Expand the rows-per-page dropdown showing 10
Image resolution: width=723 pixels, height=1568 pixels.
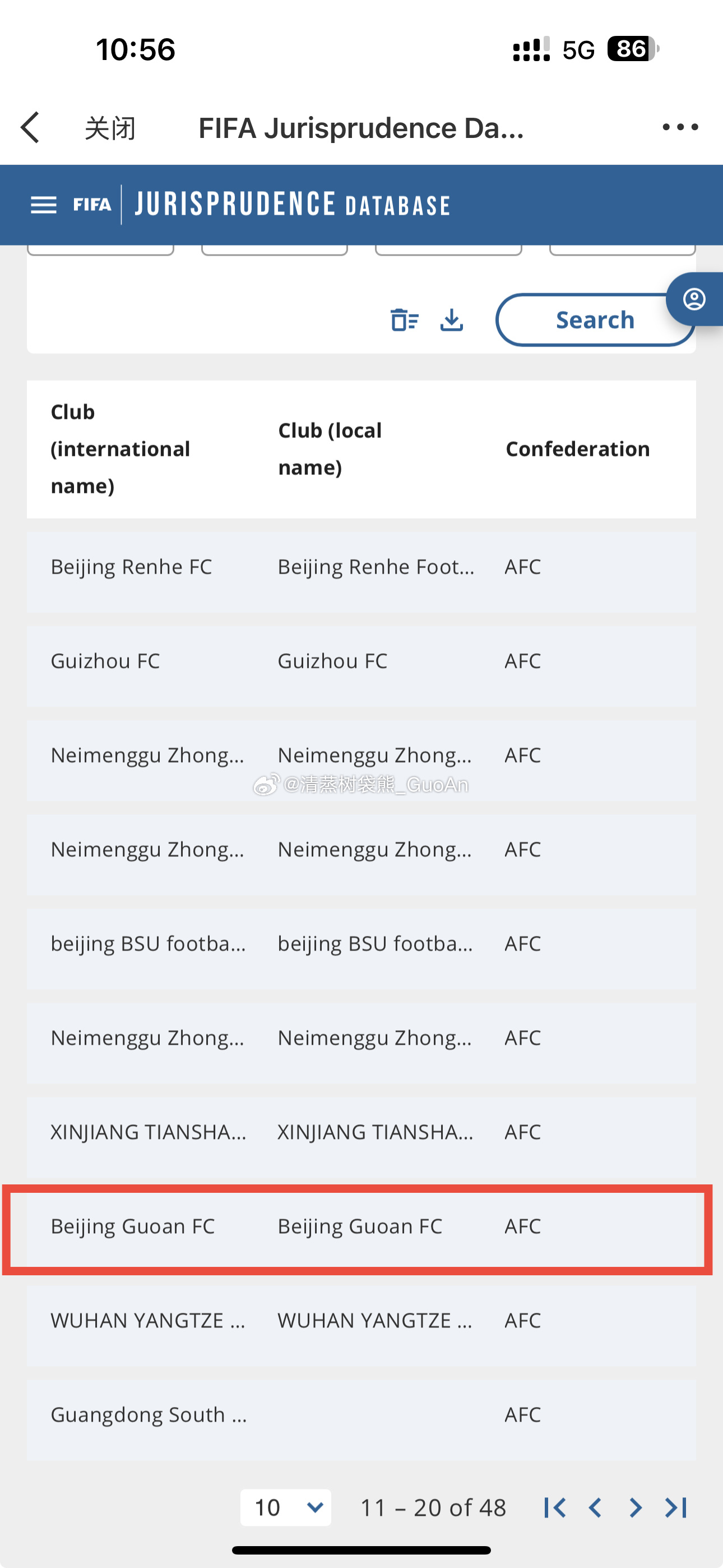285,1508
